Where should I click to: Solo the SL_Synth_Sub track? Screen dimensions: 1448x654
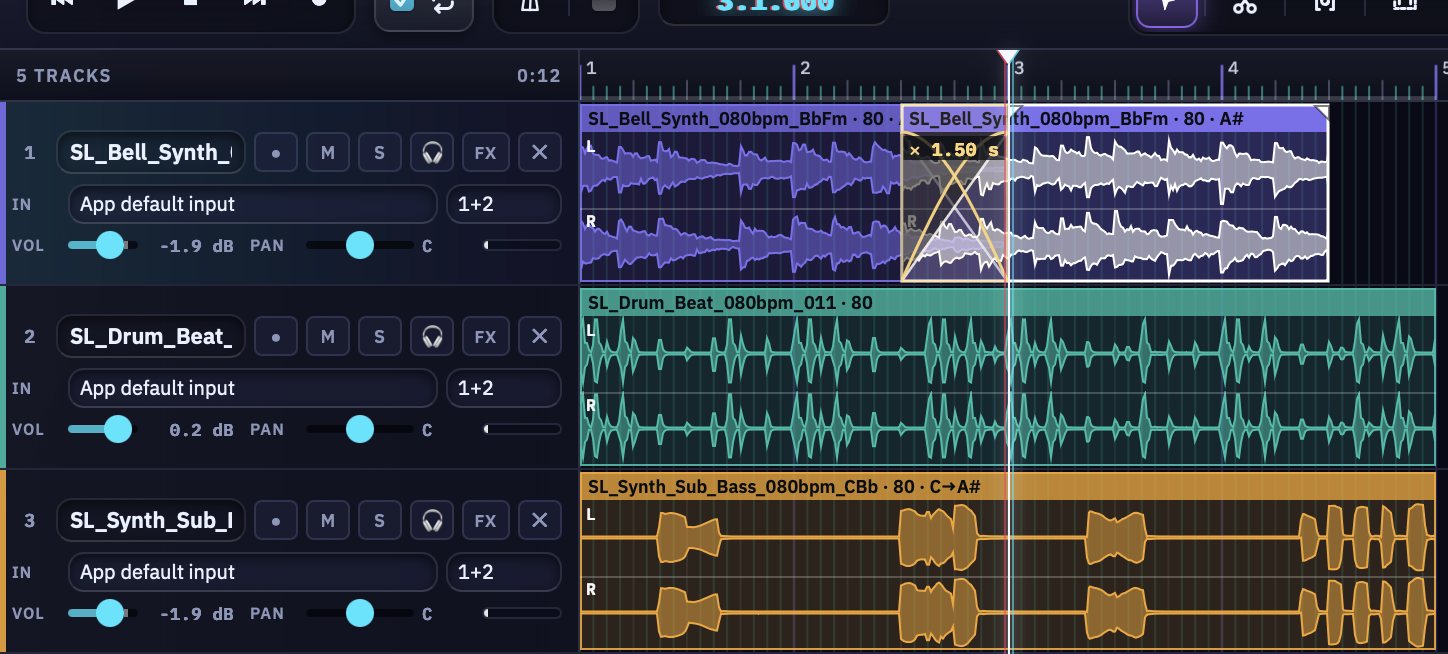[379, 521]
